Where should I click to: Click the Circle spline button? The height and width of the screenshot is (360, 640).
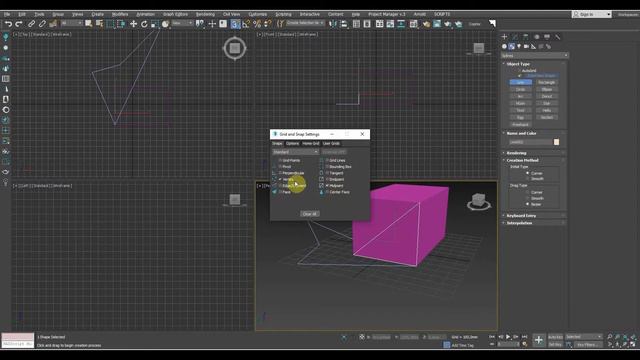(x=521, y=89)
